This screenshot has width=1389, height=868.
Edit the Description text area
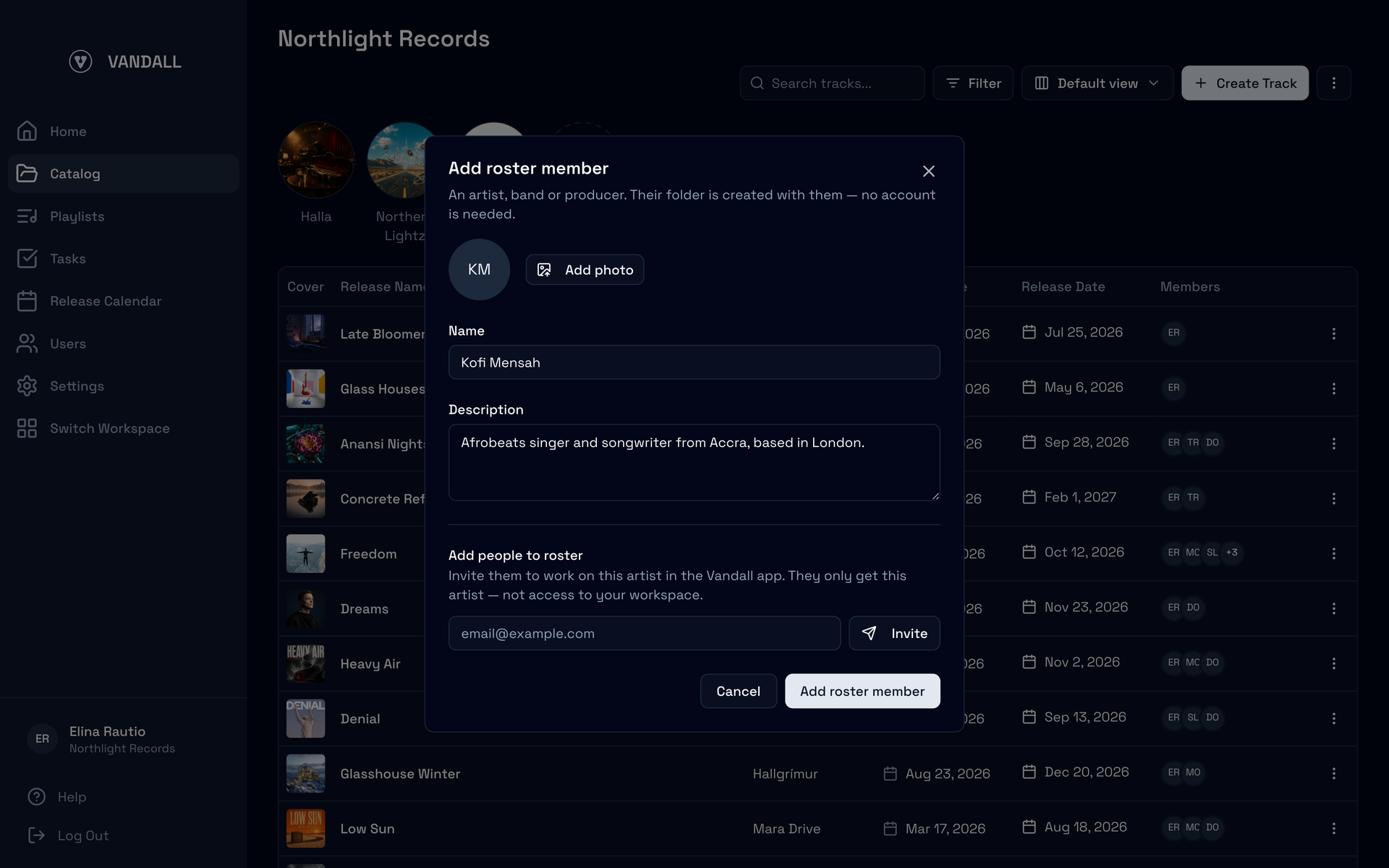(x=694, y=462)
